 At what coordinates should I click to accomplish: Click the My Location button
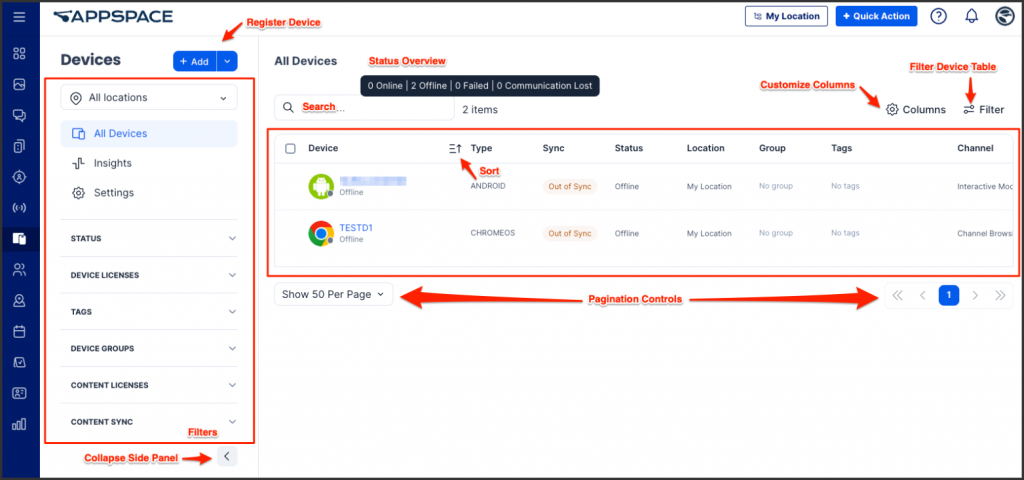pyautogui.click(x=786, y=16)
